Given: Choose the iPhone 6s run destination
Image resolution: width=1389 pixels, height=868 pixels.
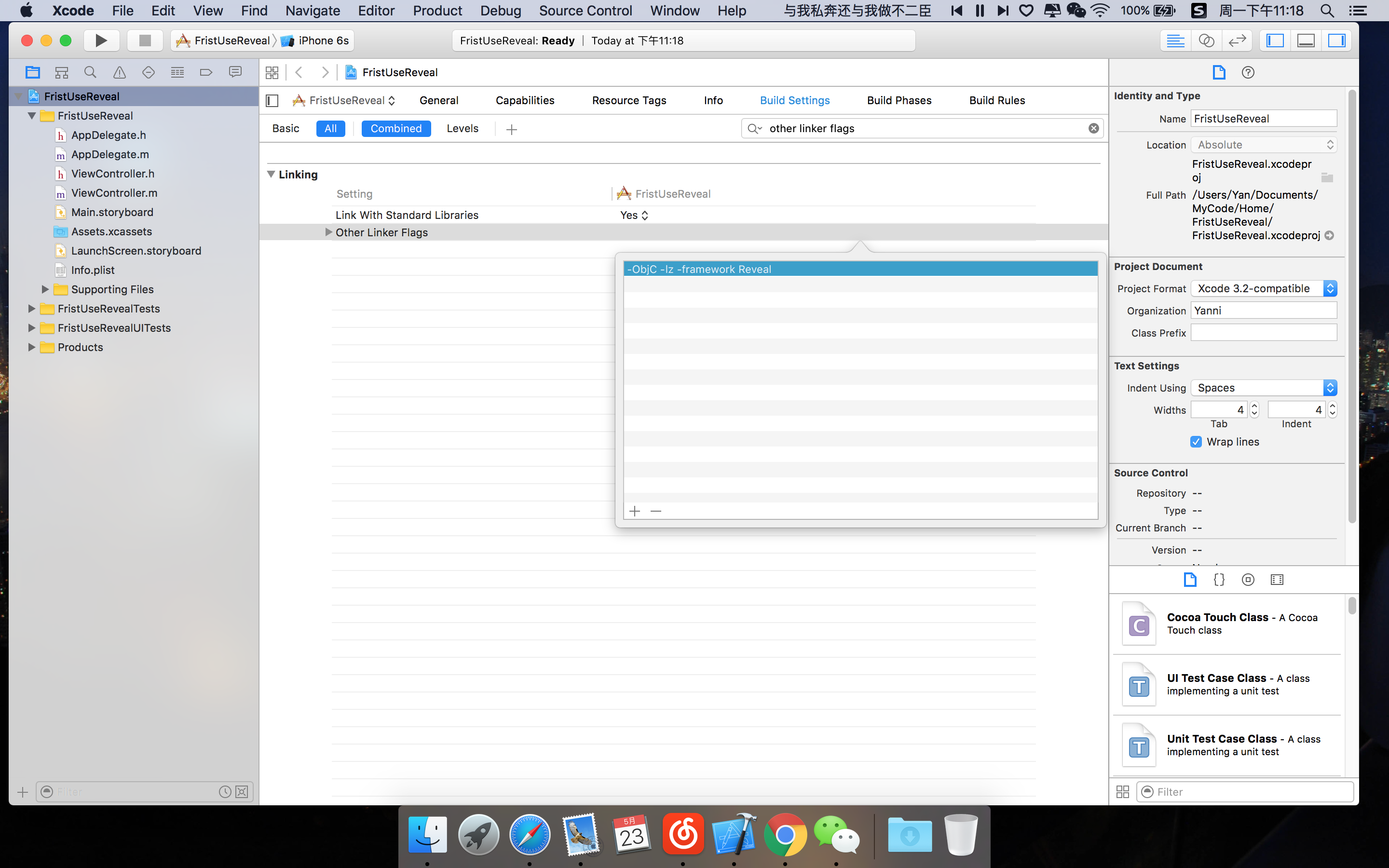Looking at the screenshot, I should (x=316, y=40).
